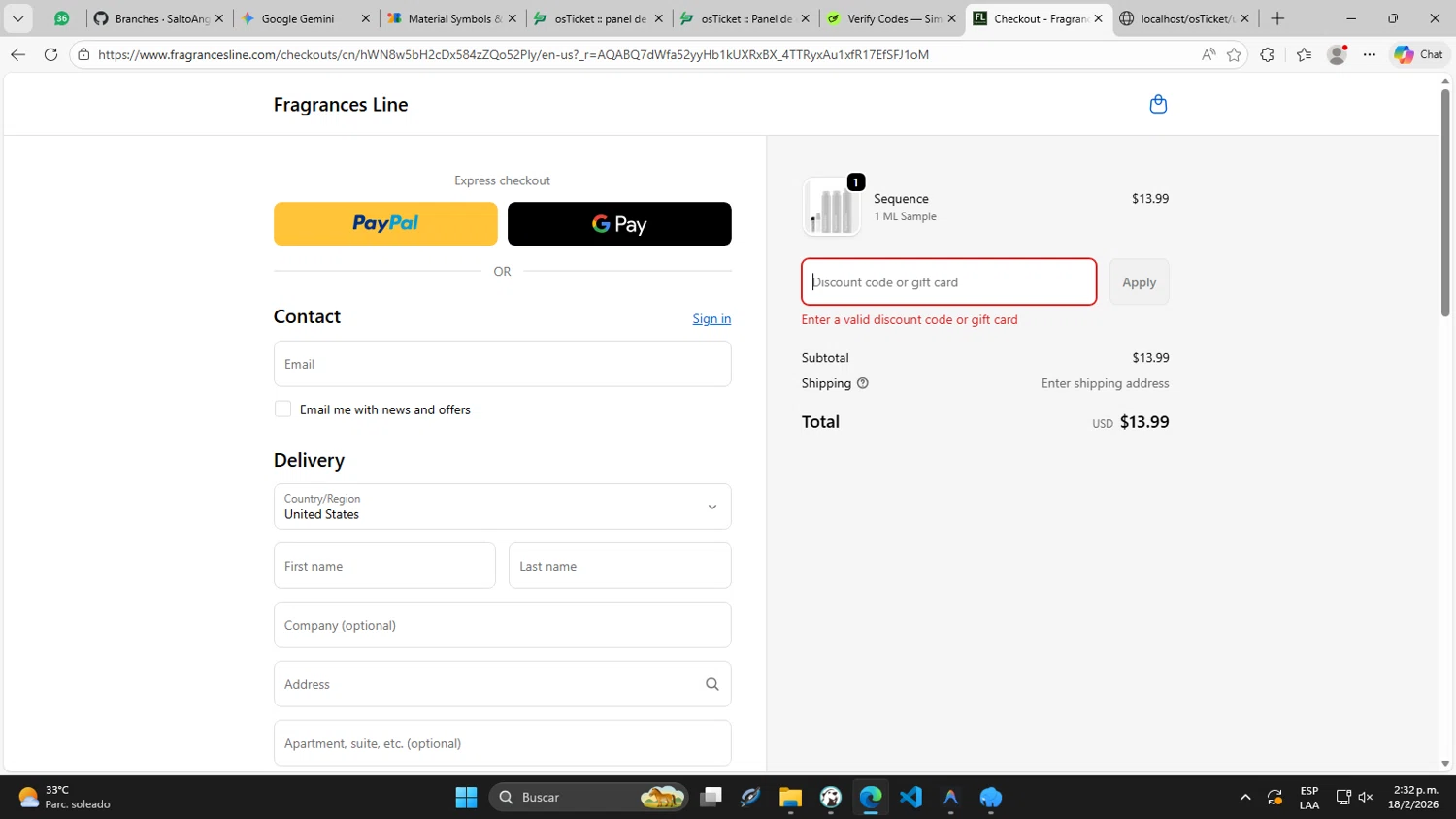Click the taskbar Buscar search box
The width and height of the screenshot is (1456, 819).
tap(589, 797)
